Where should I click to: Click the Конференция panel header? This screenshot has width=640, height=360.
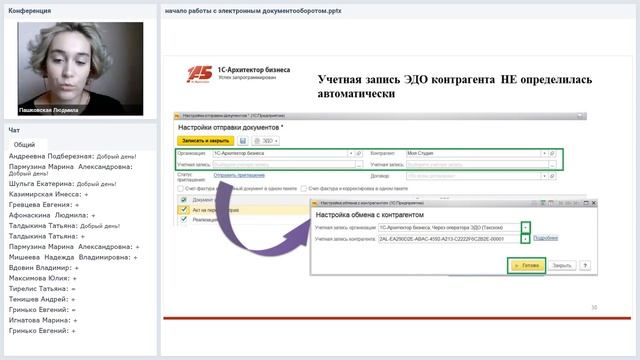point(30,11)
